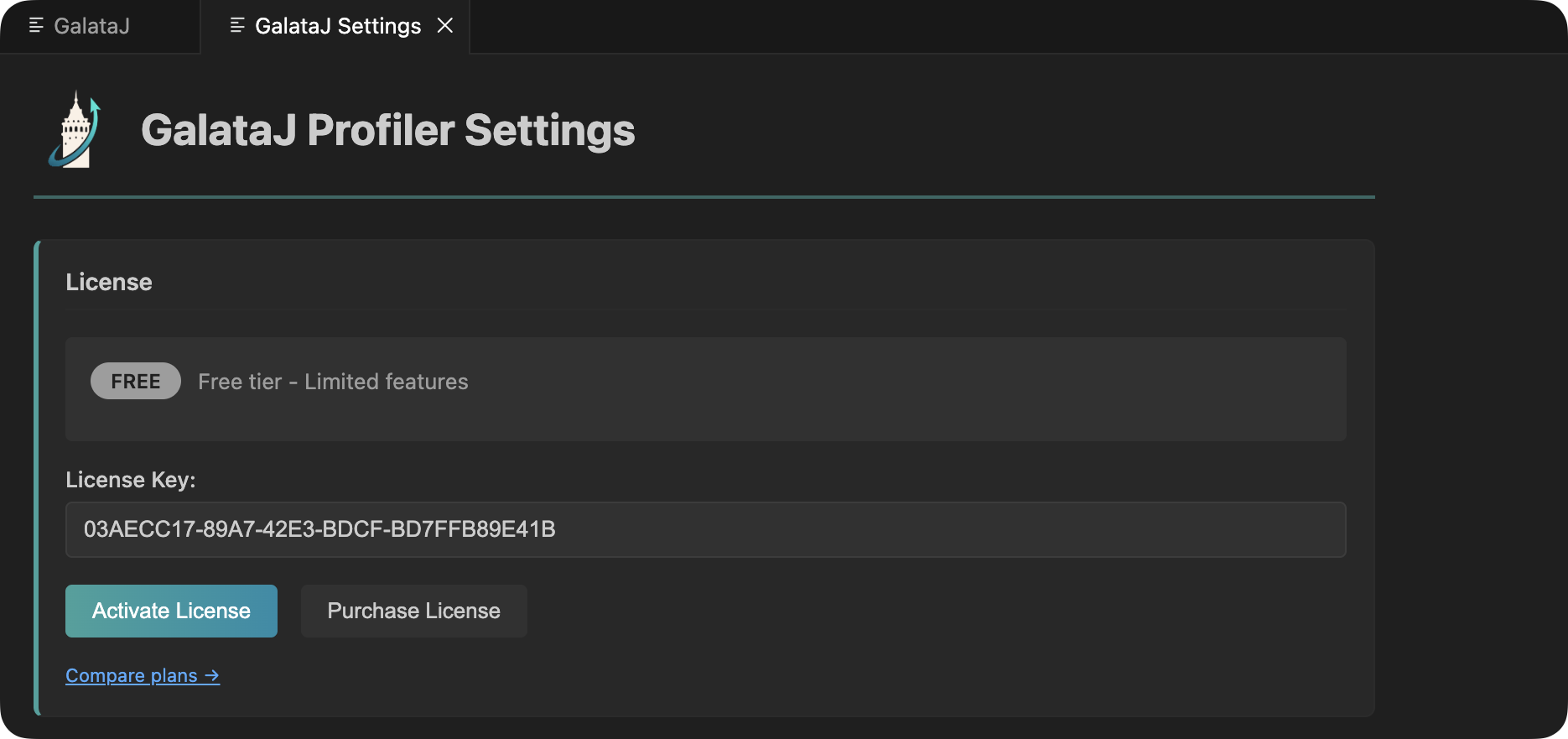Click the list icon on the GalataJ tab

tap(36, 26)
